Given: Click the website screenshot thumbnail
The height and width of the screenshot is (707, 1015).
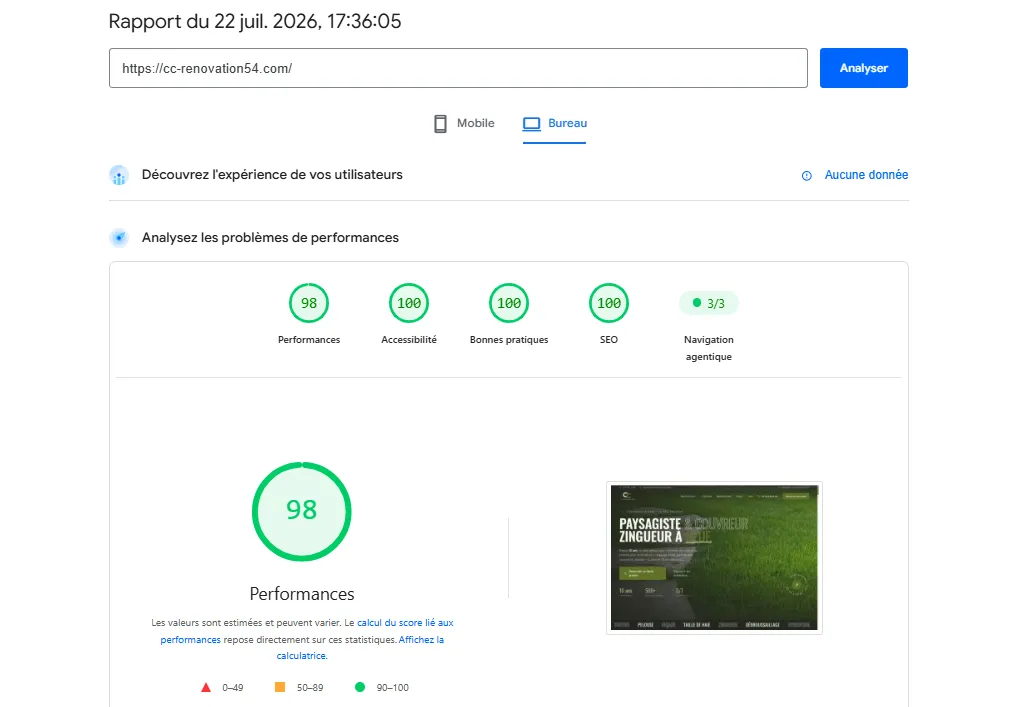Looking at the screenshot, I should (714, 557).
